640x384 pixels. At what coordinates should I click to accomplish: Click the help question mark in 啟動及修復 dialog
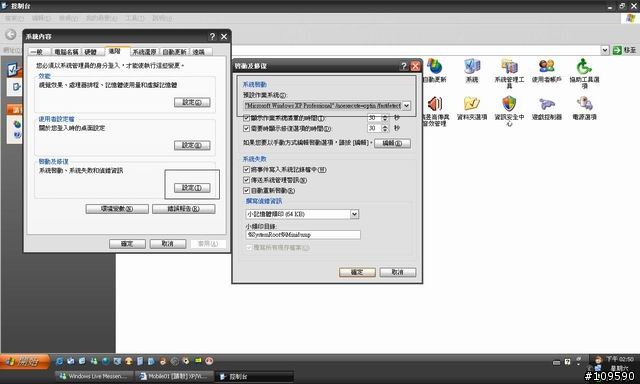click(403, 66)
